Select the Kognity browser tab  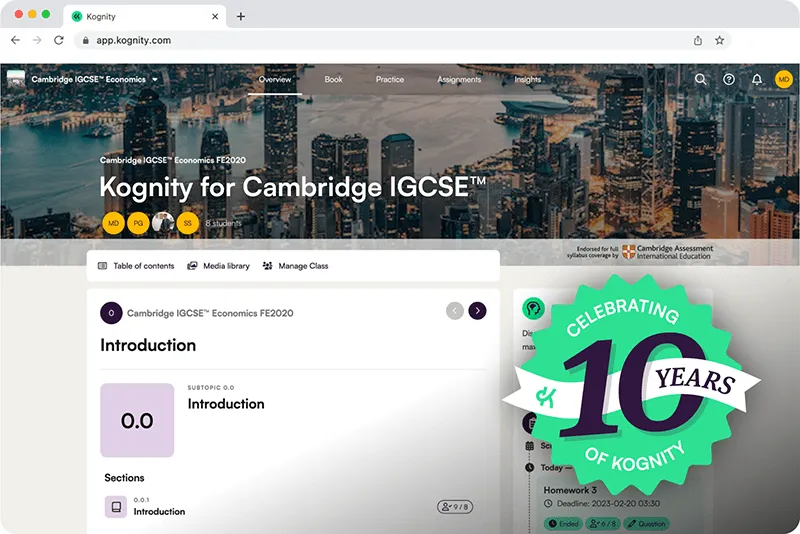click(145, 16)
